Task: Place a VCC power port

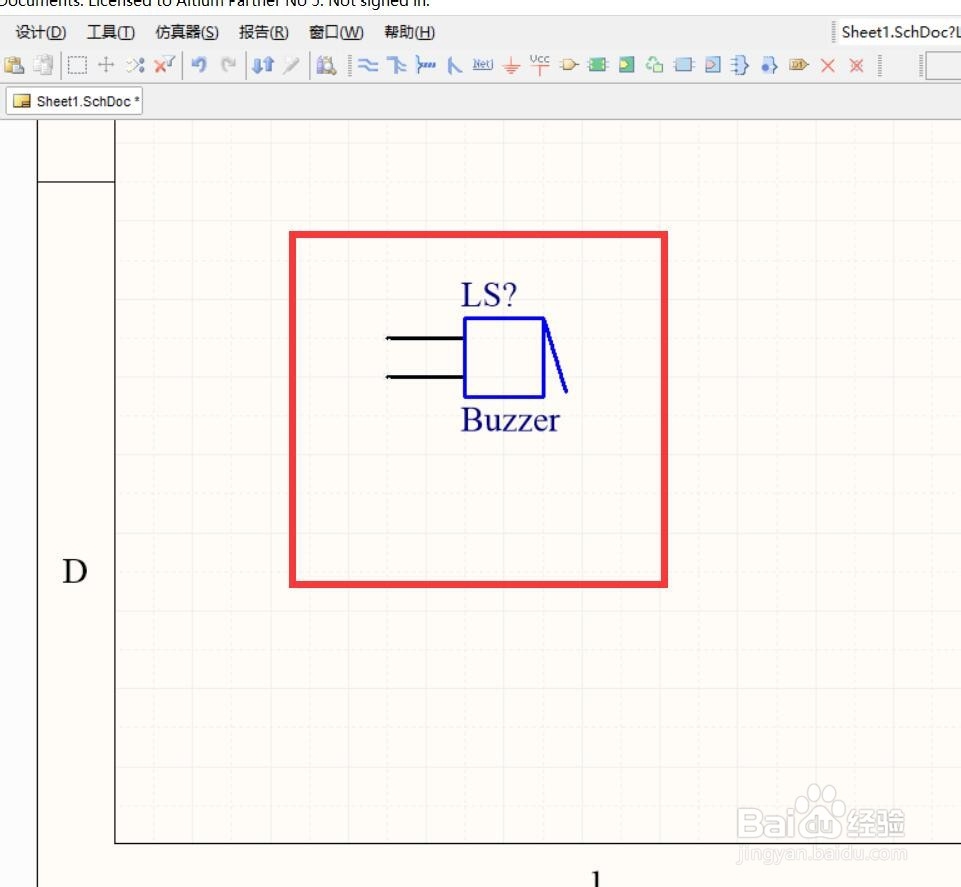Action: 540,64
